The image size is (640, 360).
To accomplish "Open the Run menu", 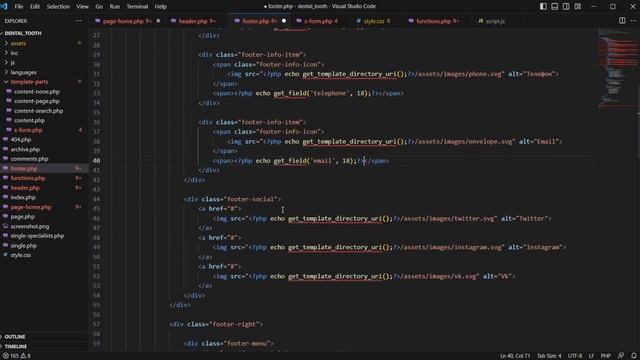I will (115, 7).
